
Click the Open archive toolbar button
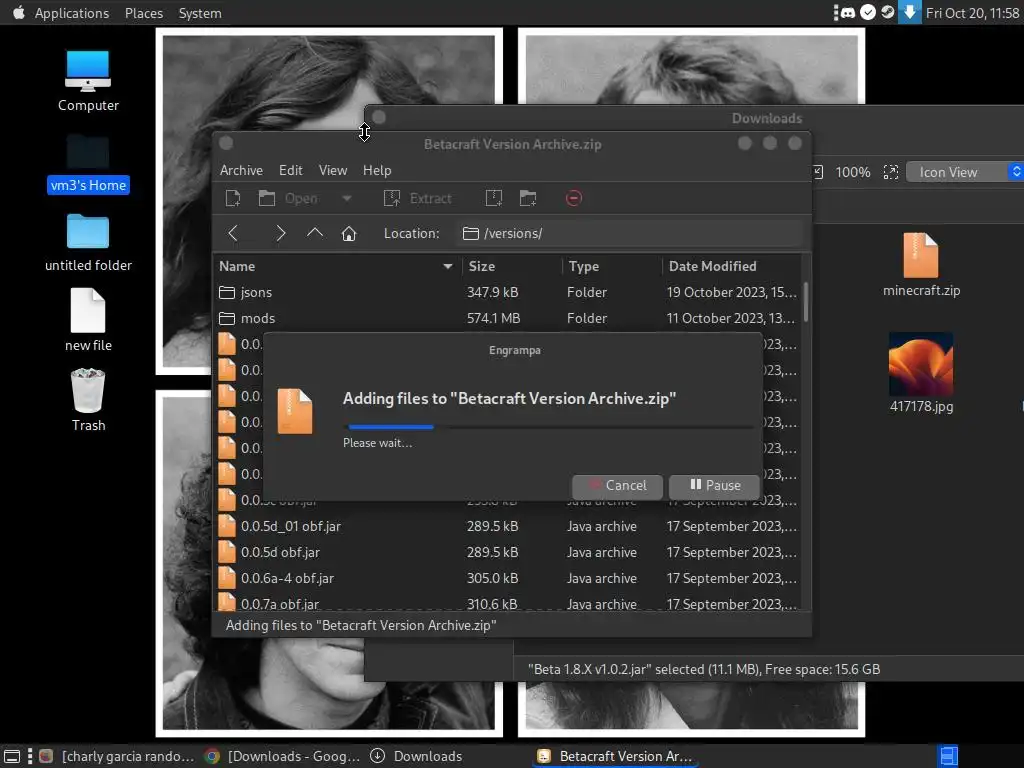[x=288, y=198]
